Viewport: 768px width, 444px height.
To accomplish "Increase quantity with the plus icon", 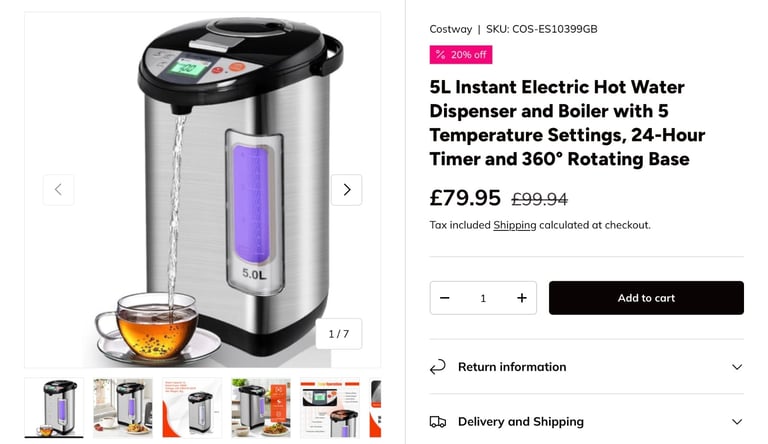I will [522, 298].
